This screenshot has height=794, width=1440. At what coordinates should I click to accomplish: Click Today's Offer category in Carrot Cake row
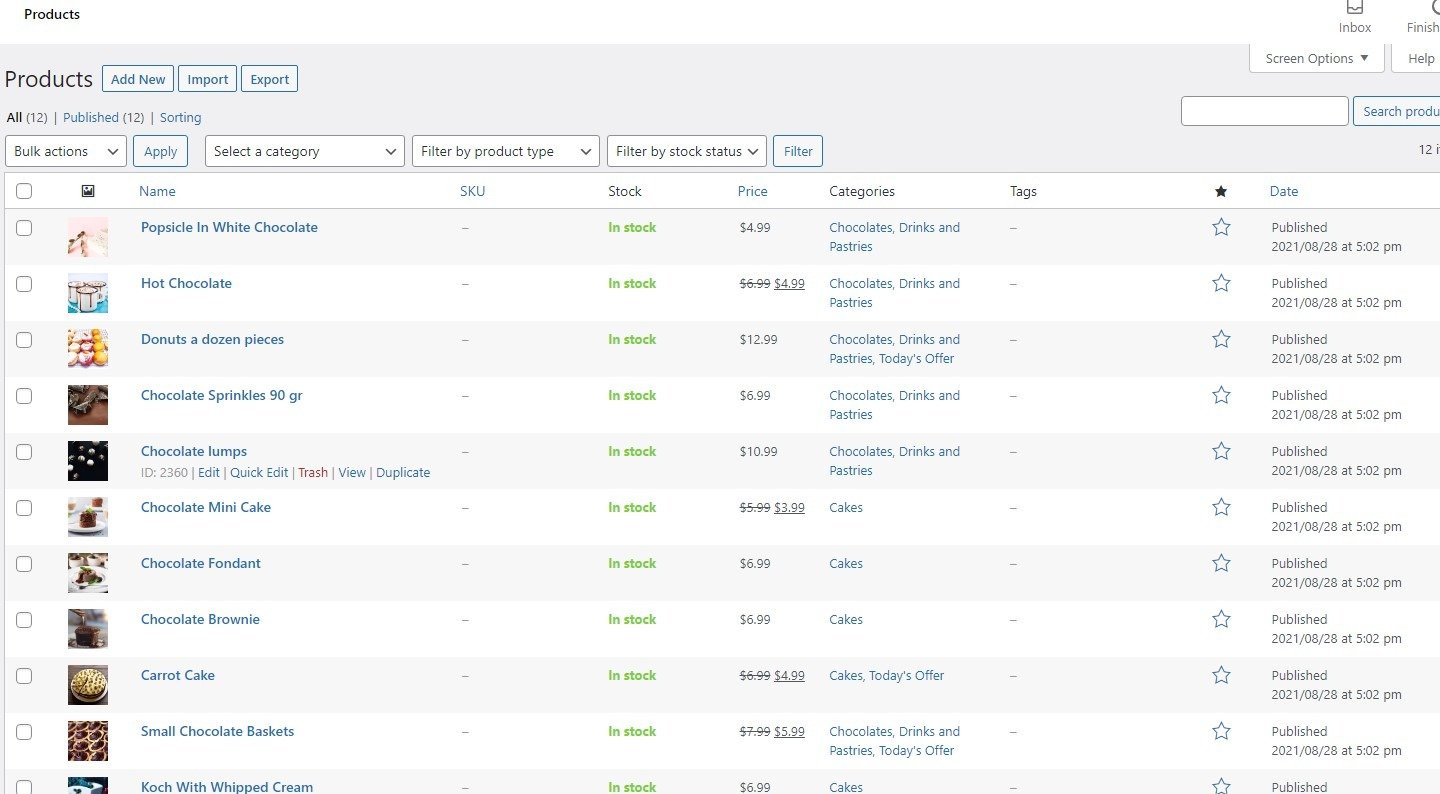click(x=907, y=675)
